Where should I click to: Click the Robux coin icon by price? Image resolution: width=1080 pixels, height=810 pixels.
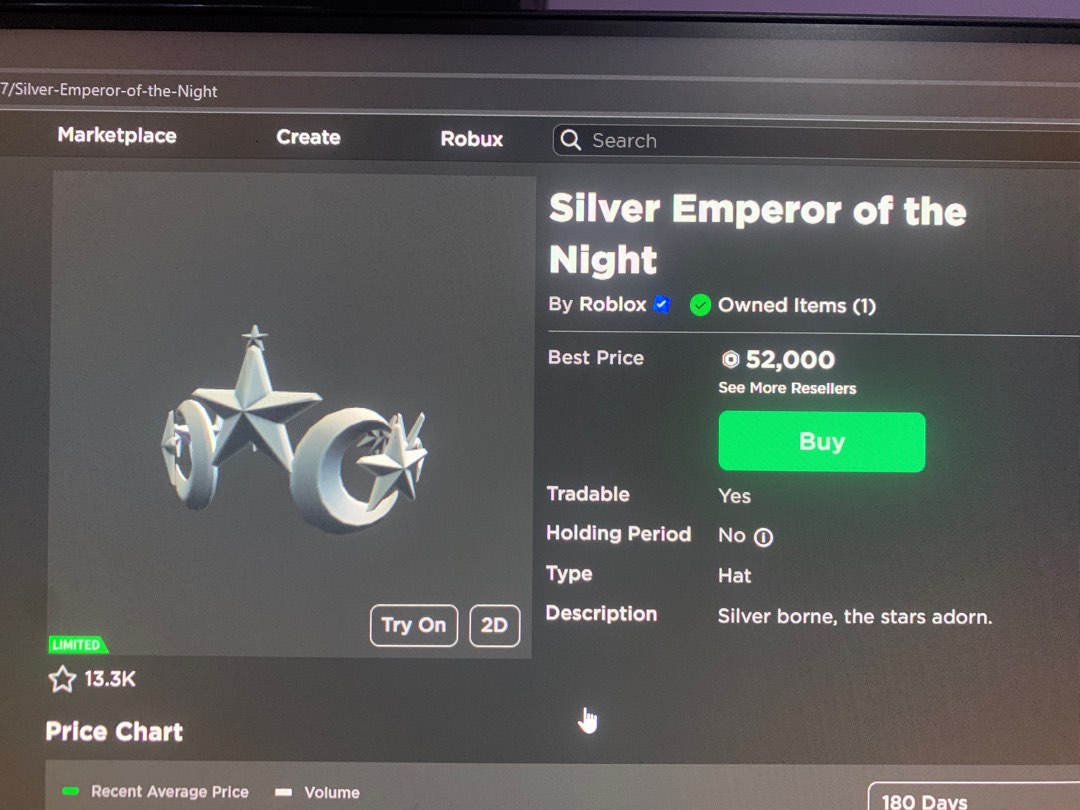click(730, 359)
